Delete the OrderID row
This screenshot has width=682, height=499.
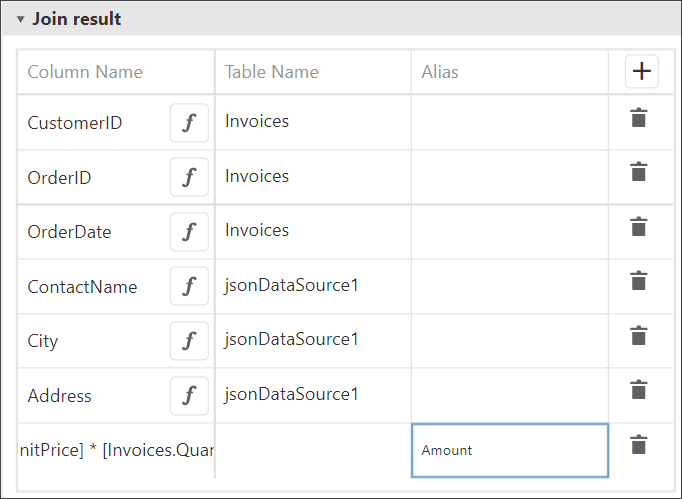pyautogui.click(x=639, y=173)
